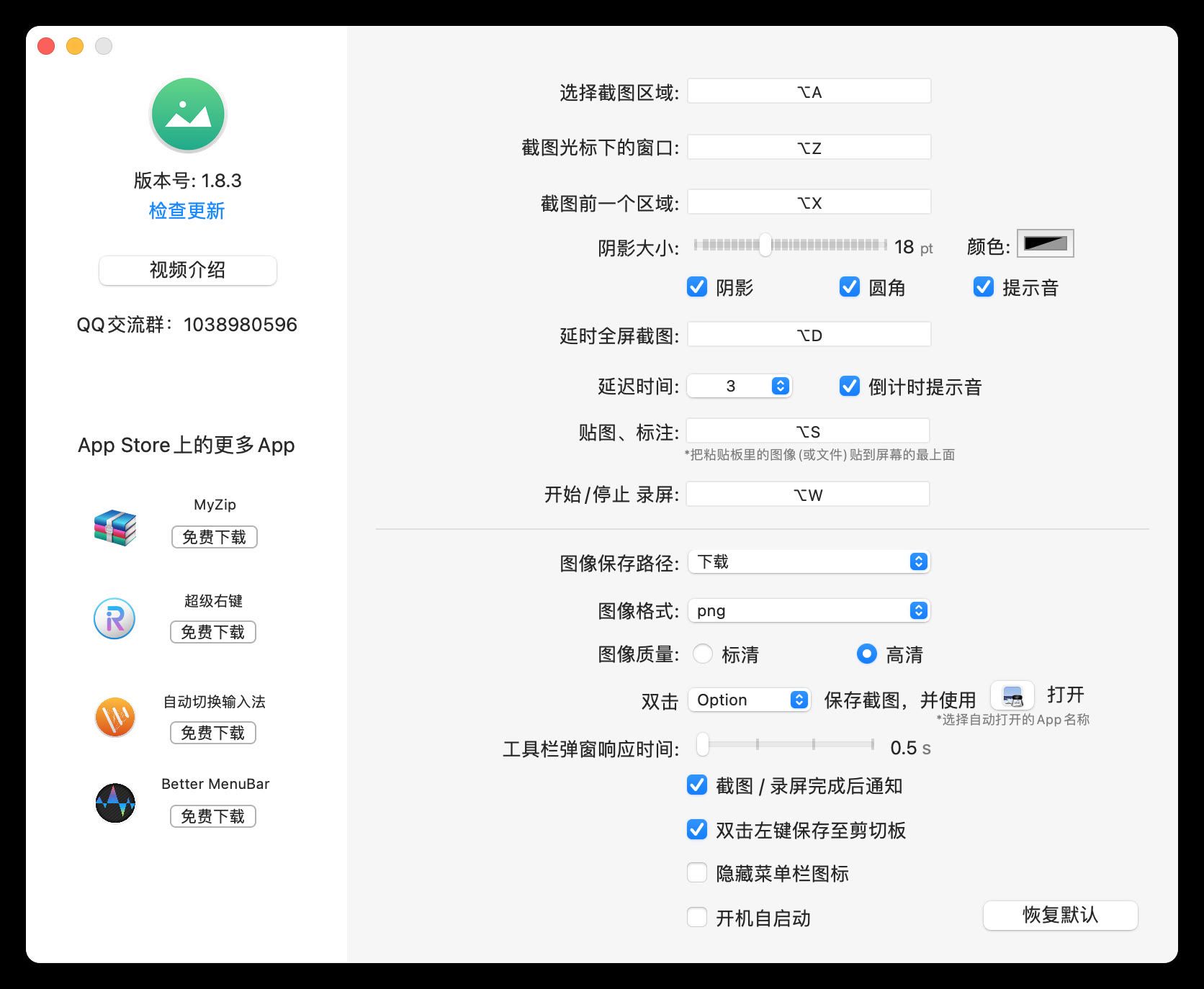Click the App Store上的更多App heading
Viewport: 1204px width, 989px height.
[187, 445]
